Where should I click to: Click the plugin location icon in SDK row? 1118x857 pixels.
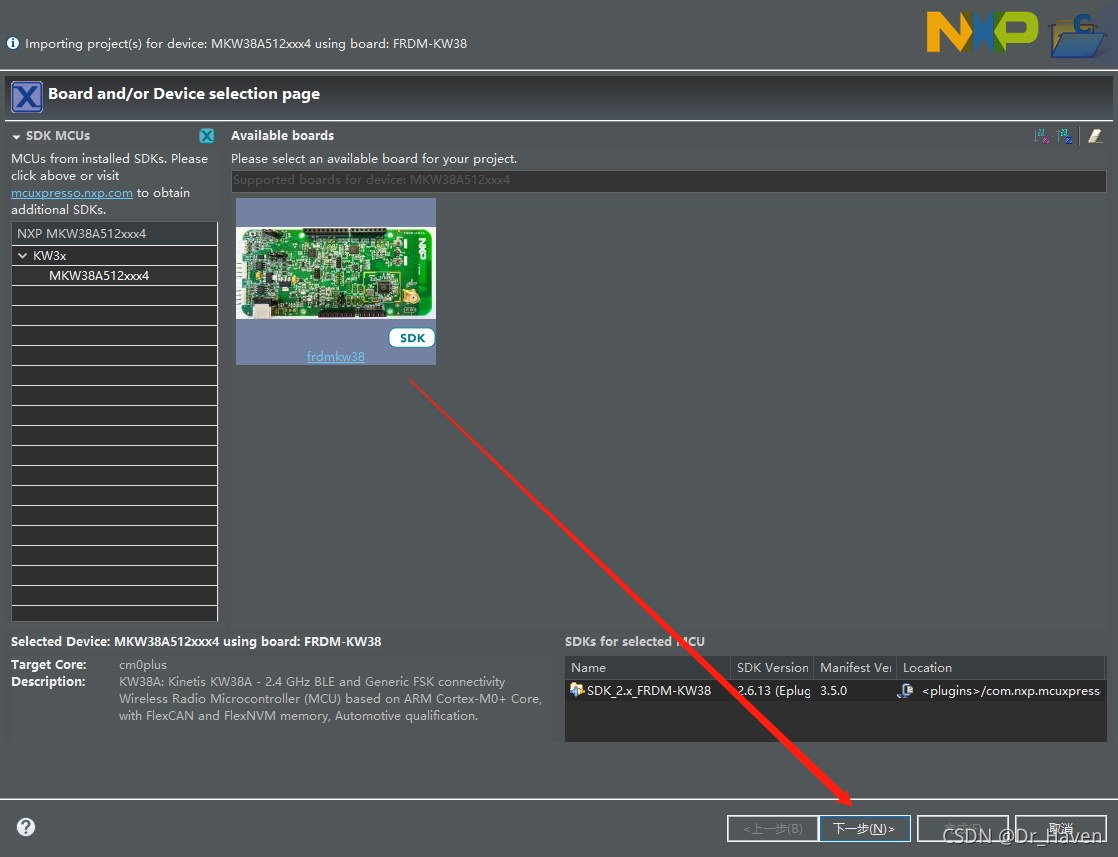(906, 690)
